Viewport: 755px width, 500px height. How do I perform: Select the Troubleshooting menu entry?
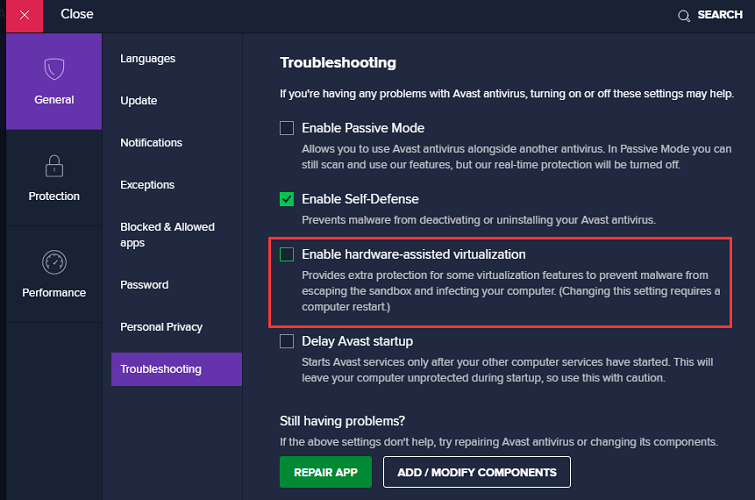(177, 369)
